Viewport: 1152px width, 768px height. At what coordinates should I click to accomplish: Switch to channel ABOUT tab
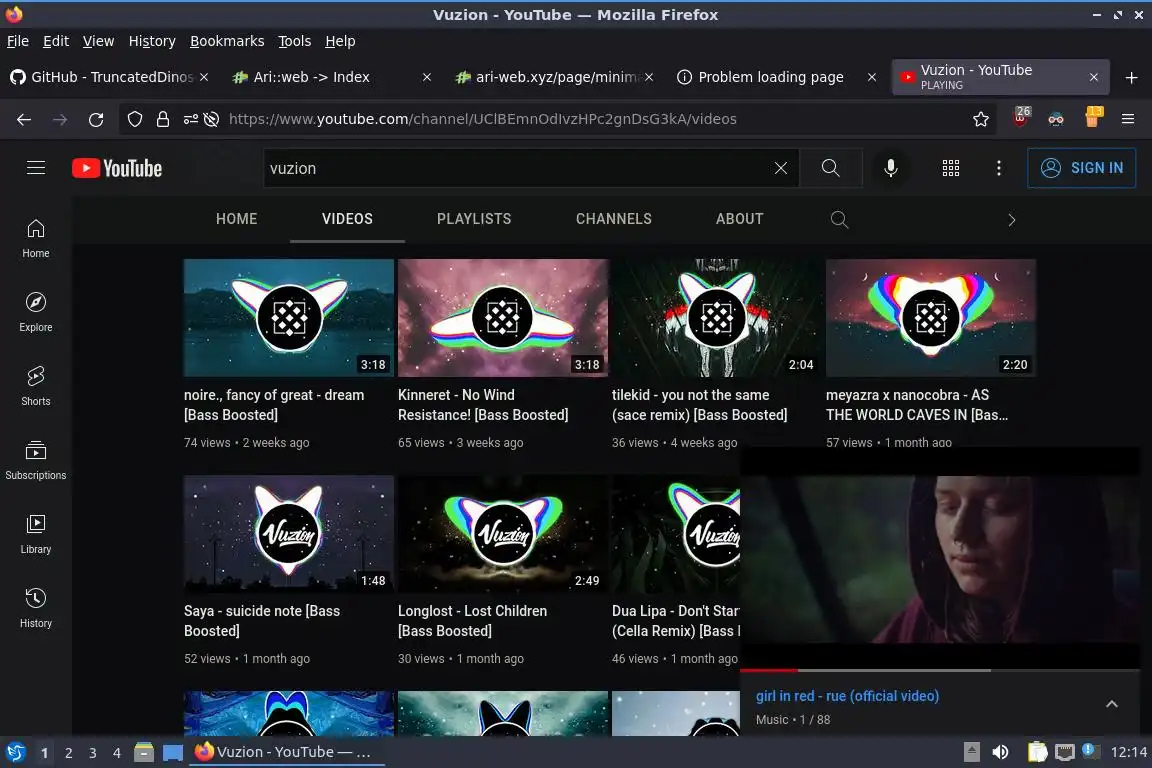[740, 219]
